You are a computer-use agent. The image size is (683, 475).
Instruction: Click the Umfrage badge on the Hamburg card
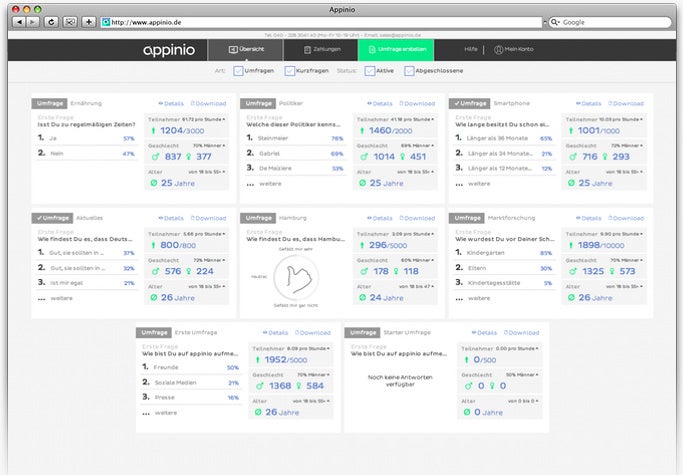[x=258, y=218]
